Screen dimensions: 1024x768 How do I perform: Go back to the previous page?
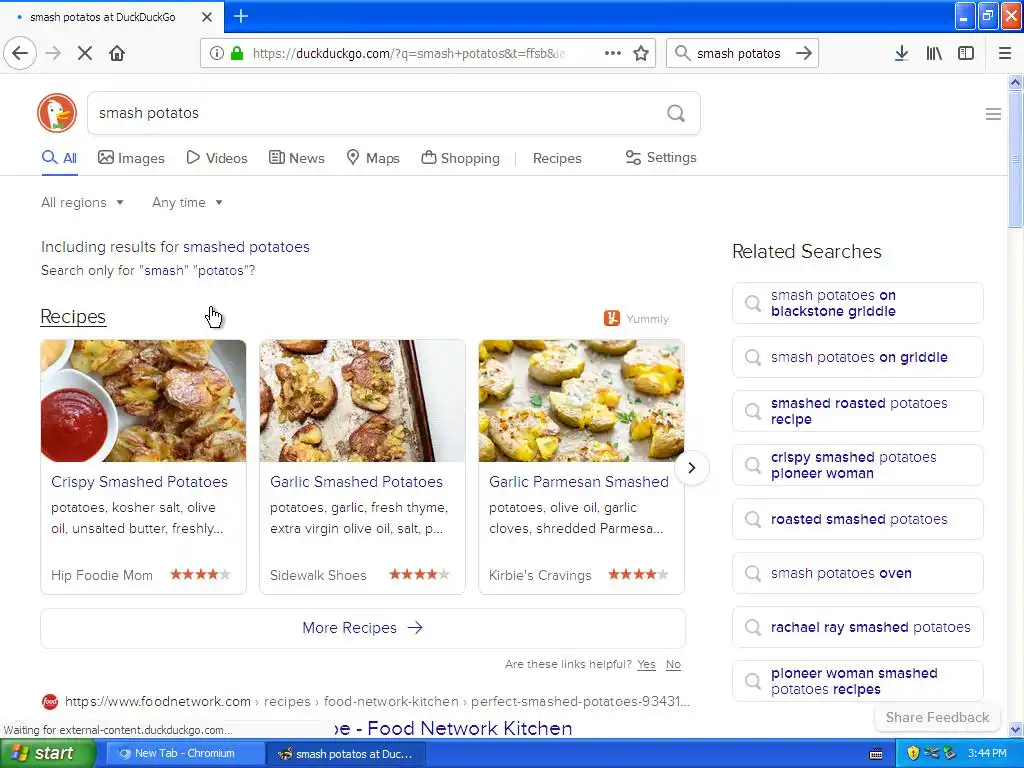pos(20,53)
